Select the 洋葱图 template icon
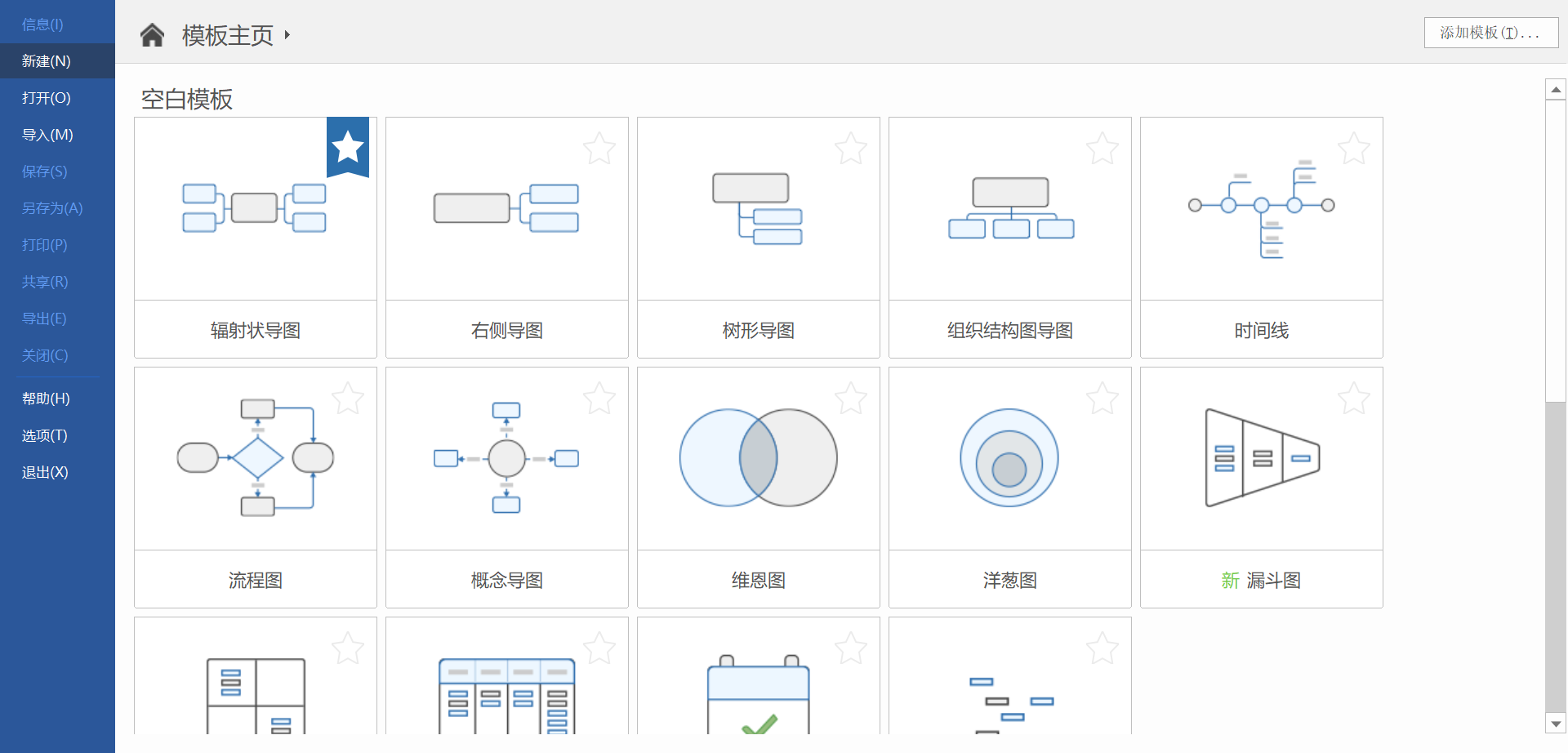This screenshot has height=753, width=1568. click(1009, 457)
